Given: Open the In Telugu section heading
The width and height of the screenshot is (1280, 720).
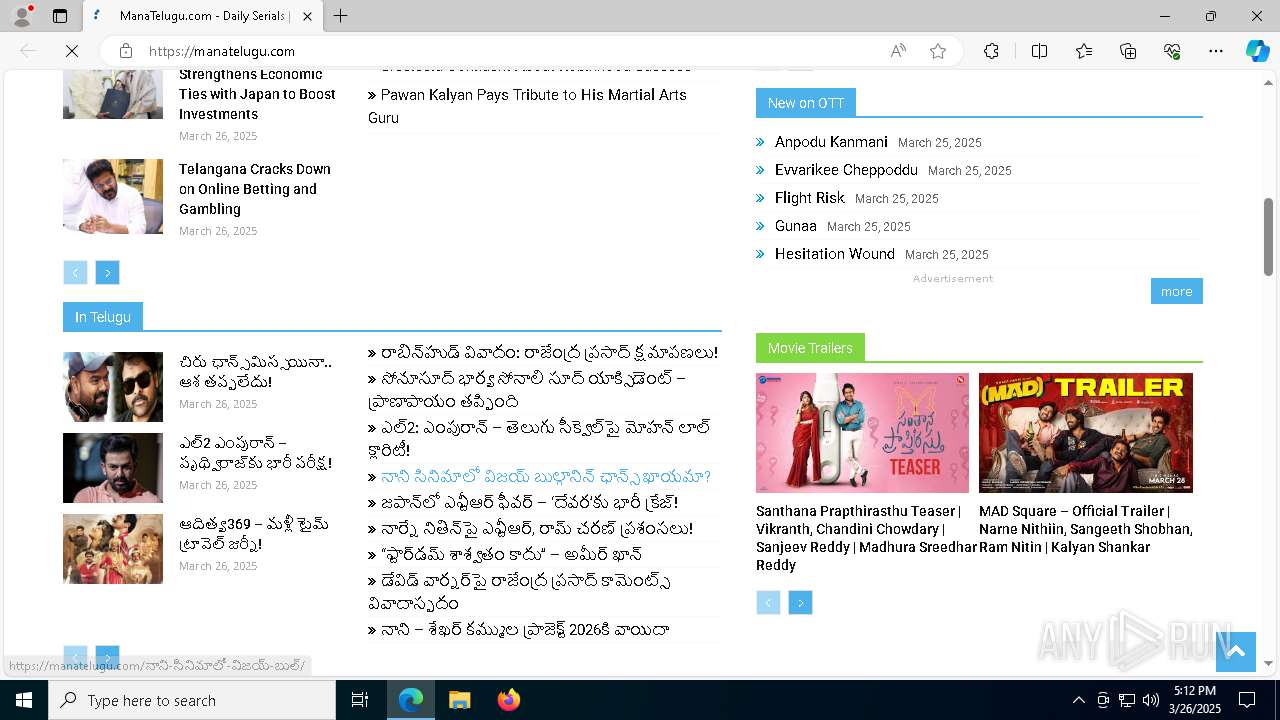Looking at the screenshot, I should [x=103, y=317].
